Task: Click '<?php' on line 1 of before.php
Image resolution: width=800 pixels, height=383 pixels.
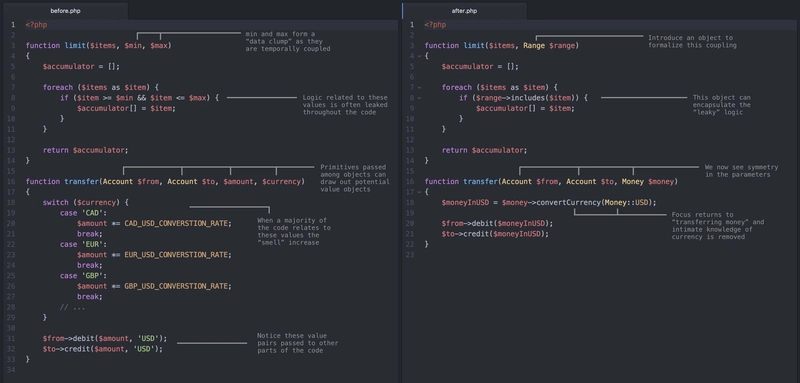Action: click(x=36, y=24)
